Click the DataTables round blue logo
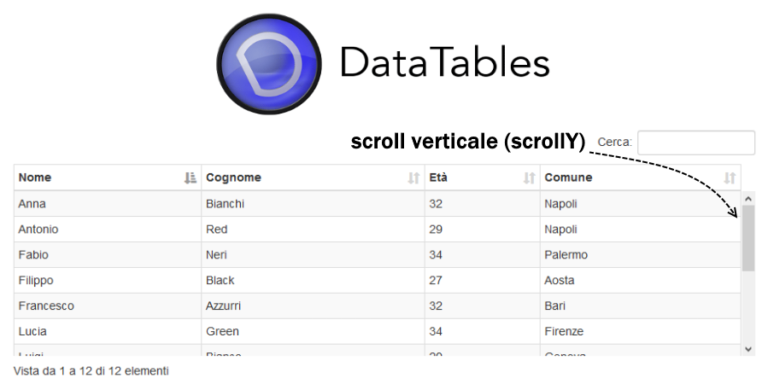The width and height of the screenshot is (768, 384). [x=269, y=64]
